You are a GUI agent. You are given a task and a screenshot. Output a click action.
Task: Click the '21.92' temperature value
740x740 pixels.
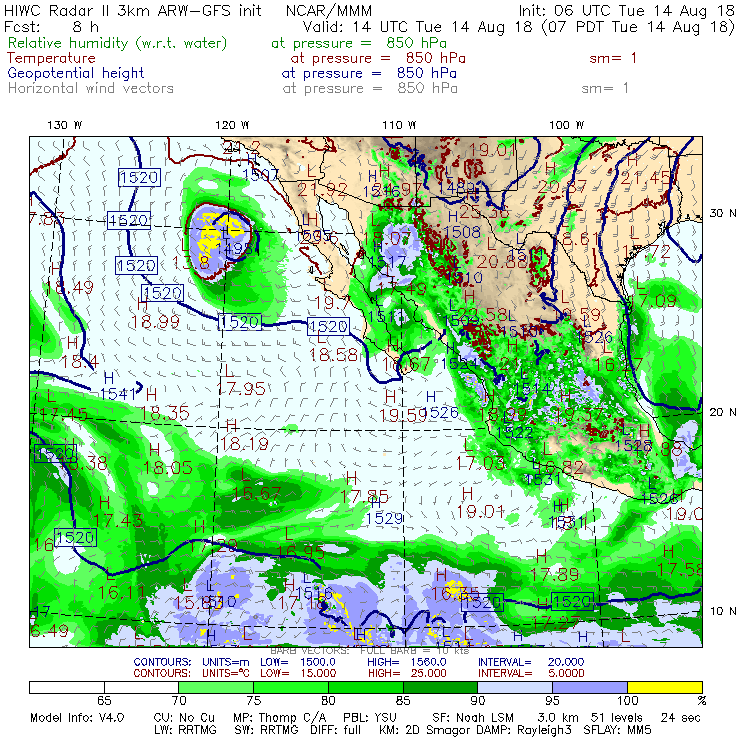pyautogui.click(x=323, y=190)
